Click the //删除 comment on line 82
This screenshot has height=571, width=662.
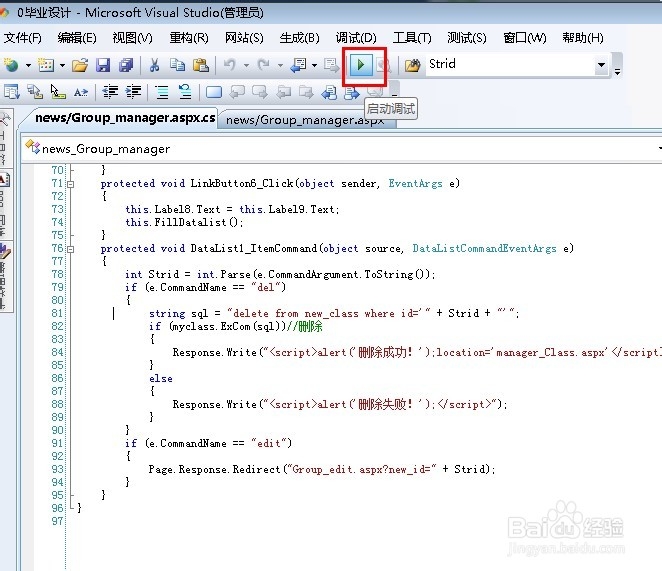pos(305,326)
